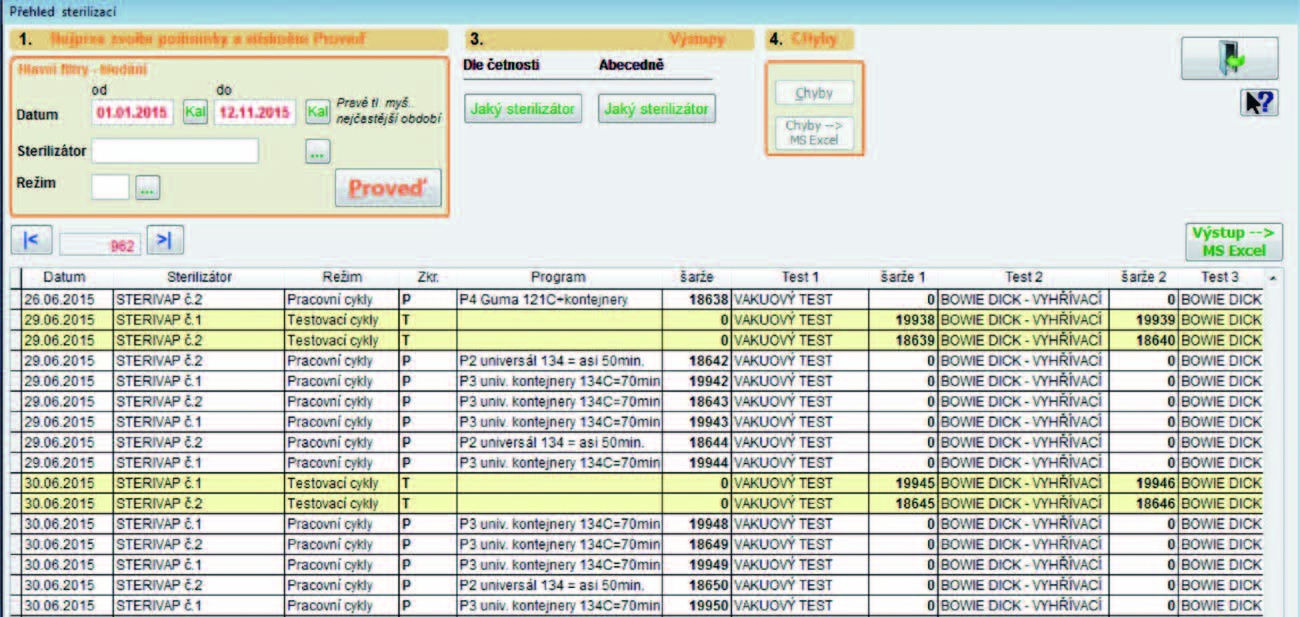The image size is (1300, 617).
Task: Click the context help cursor icon
Action: coord(1259,102)
